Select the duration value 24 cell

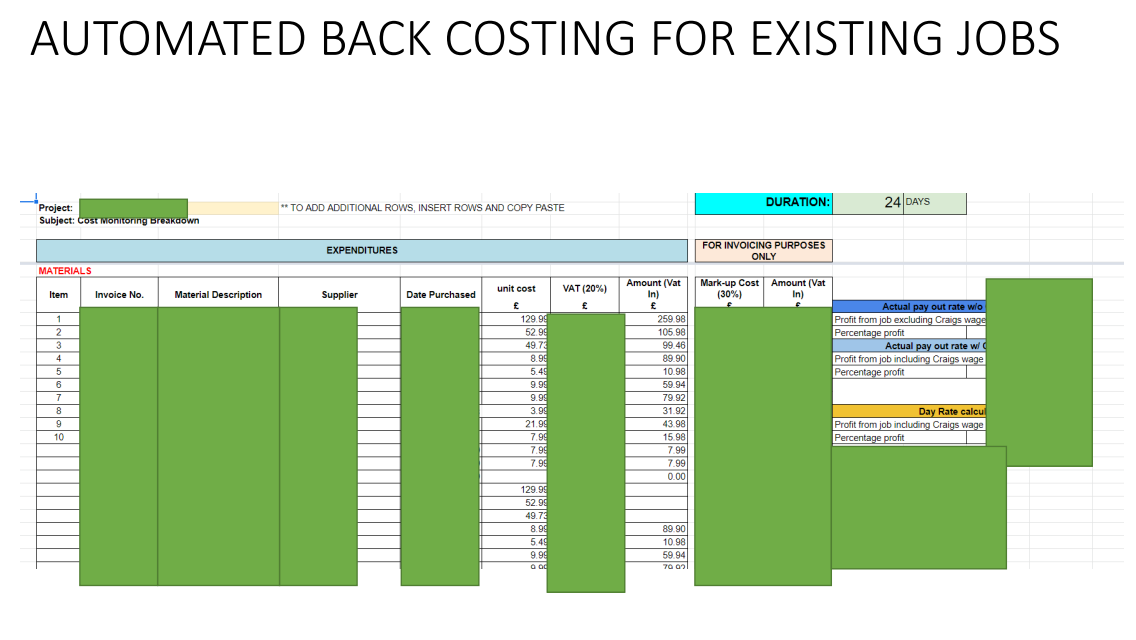tap(868, 203)
